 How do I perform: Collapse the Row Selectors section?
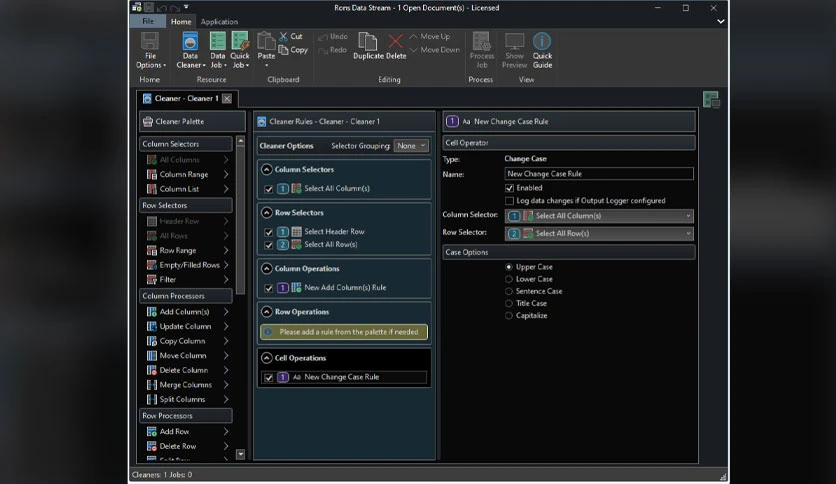pyautogui.click(x=267, y=213)
